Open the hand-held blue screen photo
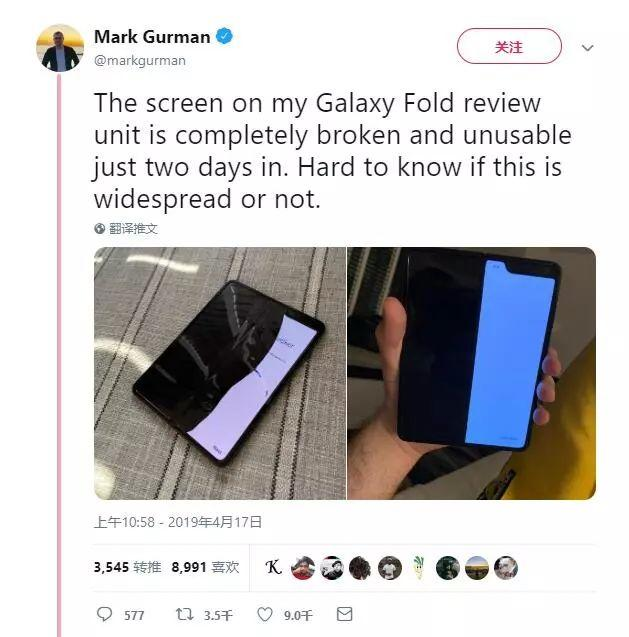This screenshot has height=637, width=629. click(471, 373)
